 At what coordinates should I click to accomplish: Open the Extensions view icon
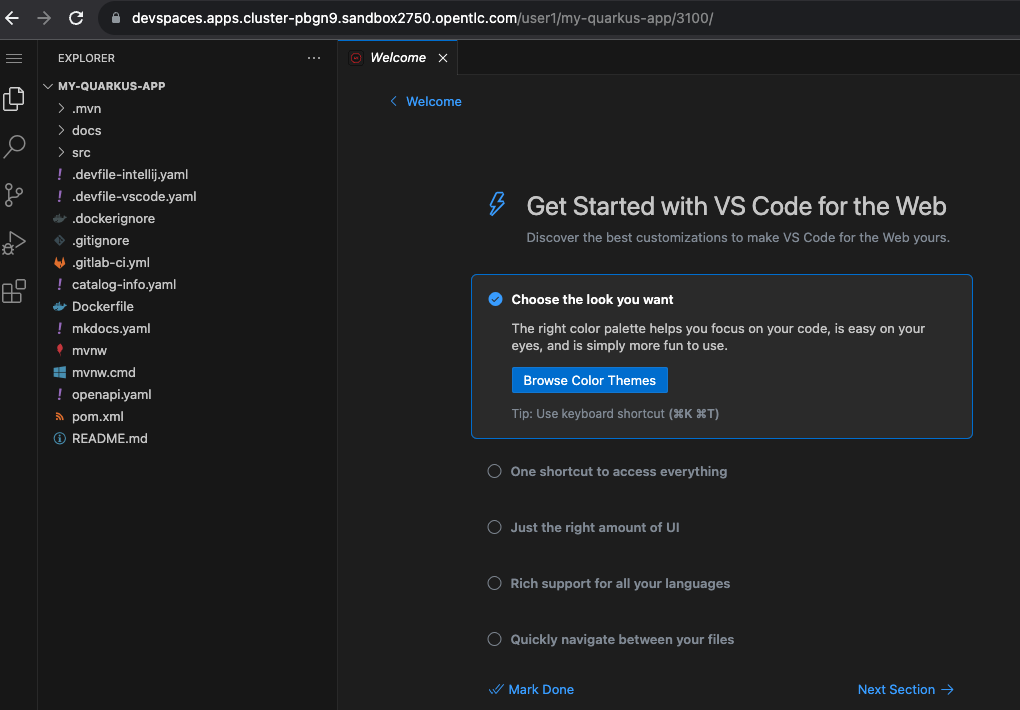(x=14, y=291)
